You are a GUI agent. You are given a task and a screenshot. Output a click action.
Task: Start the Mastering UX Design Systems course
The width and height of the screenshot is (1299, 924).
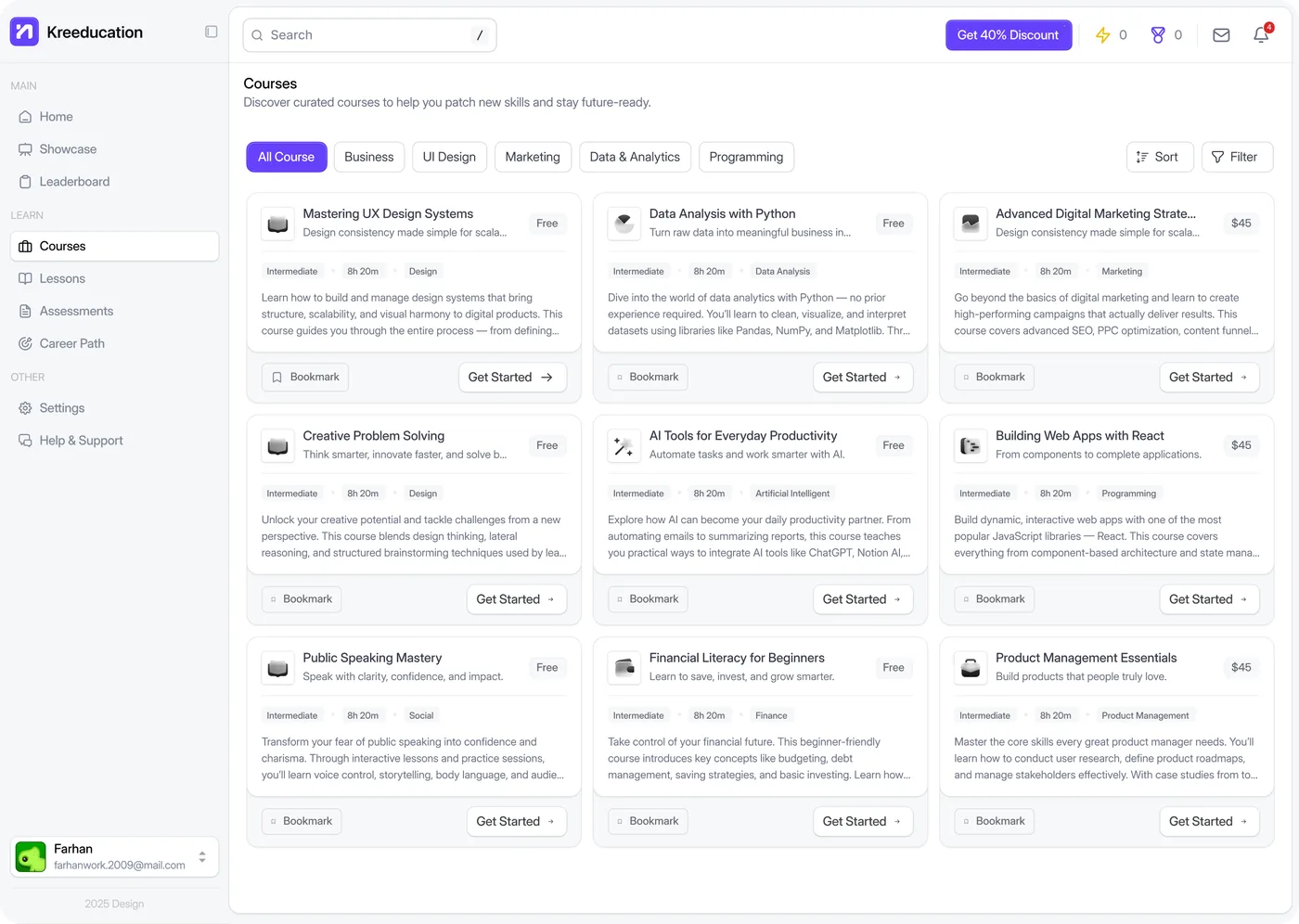(x=512, y=378)
